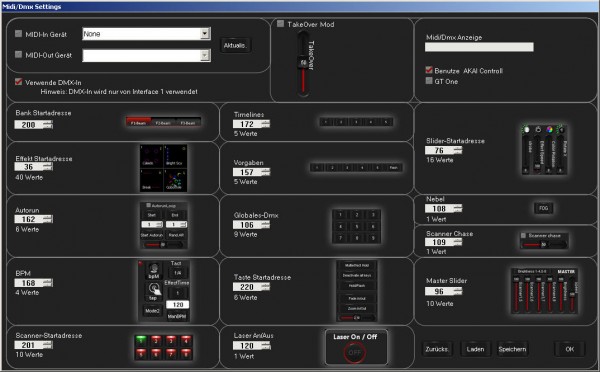
Task: Select the colorful bottom-right effect thumbnail
Action: 176,180
